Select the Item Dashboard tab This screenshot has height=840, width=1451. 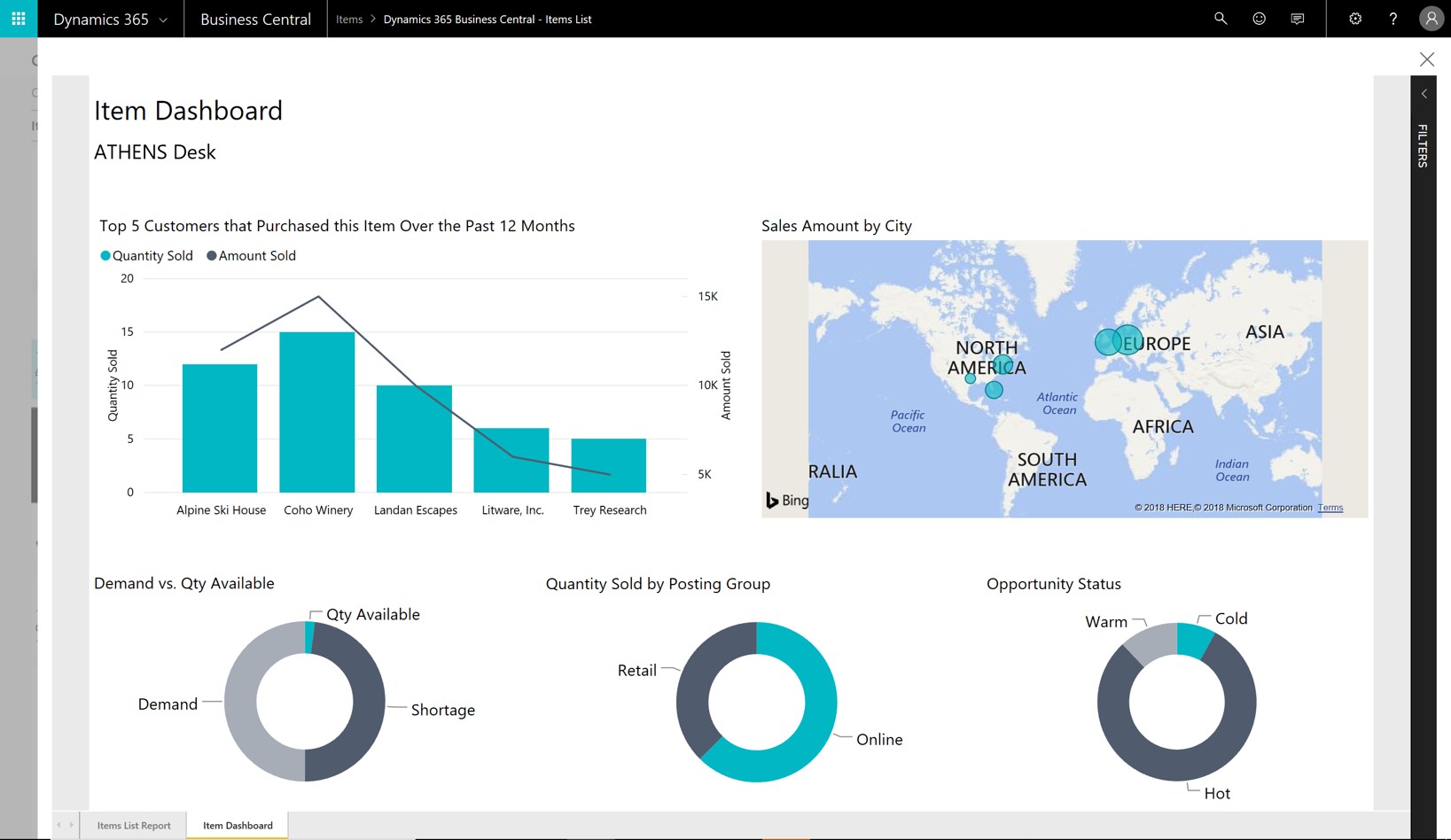pos(238,825)
